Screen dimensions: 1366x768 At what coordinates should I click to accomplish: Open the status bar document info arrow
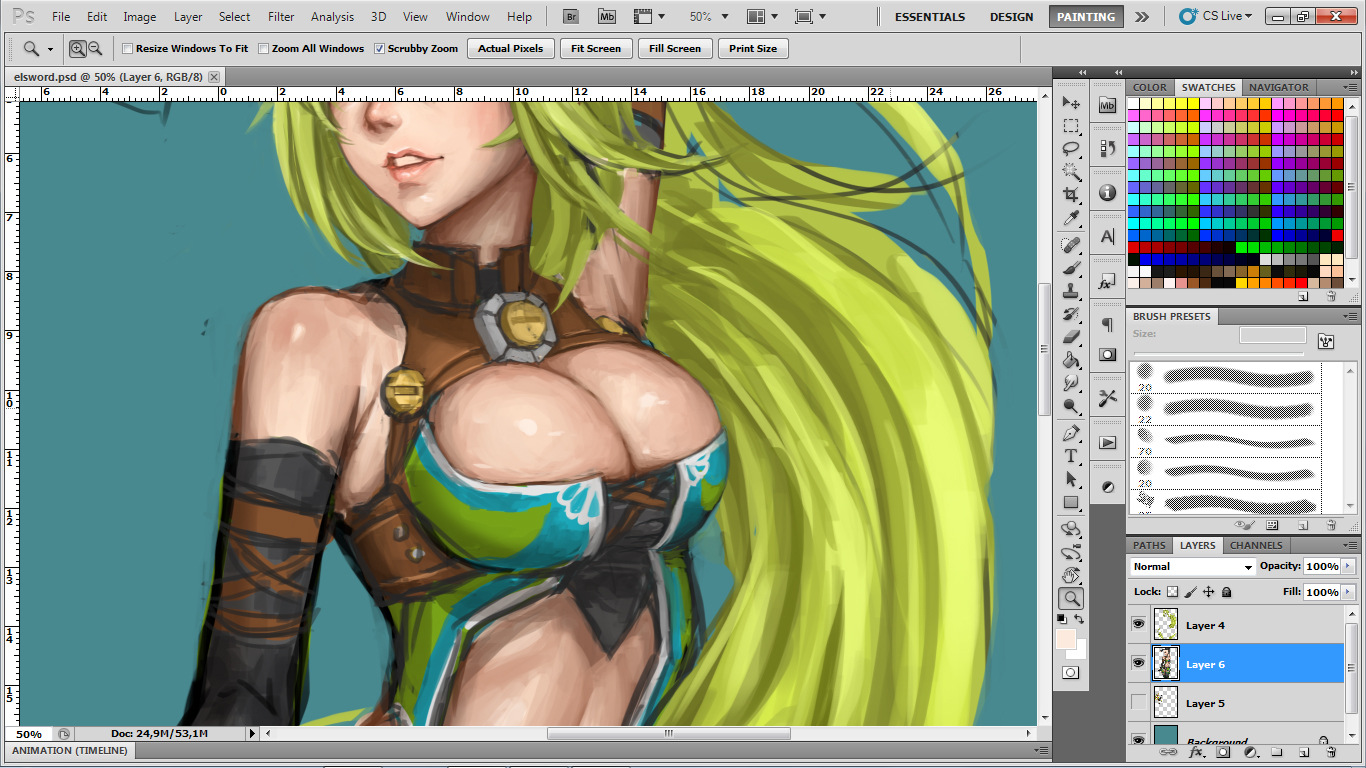pyautogui.click(x=254, y=734)
